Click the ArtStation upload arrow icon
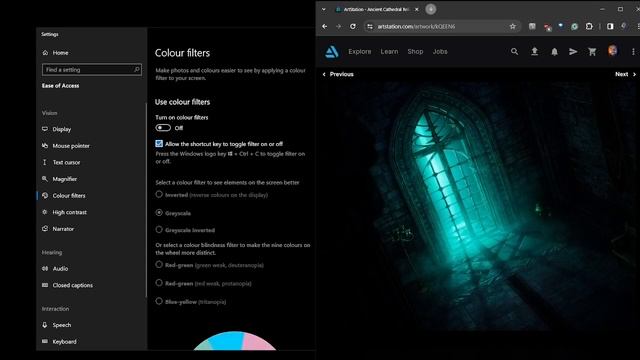The image size is (640, 360). [534, 51]
